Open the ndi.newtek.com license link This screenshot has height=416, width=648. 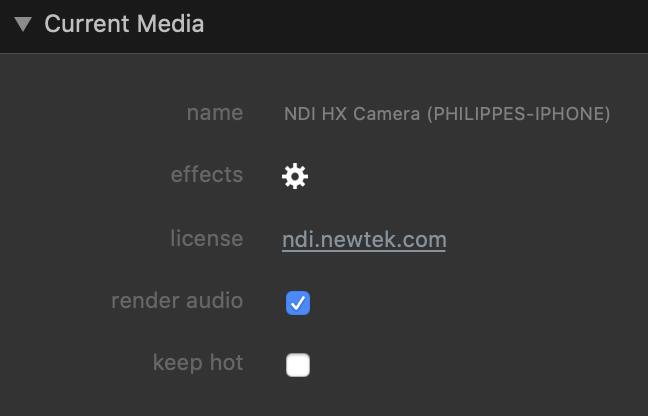point(364,239)
